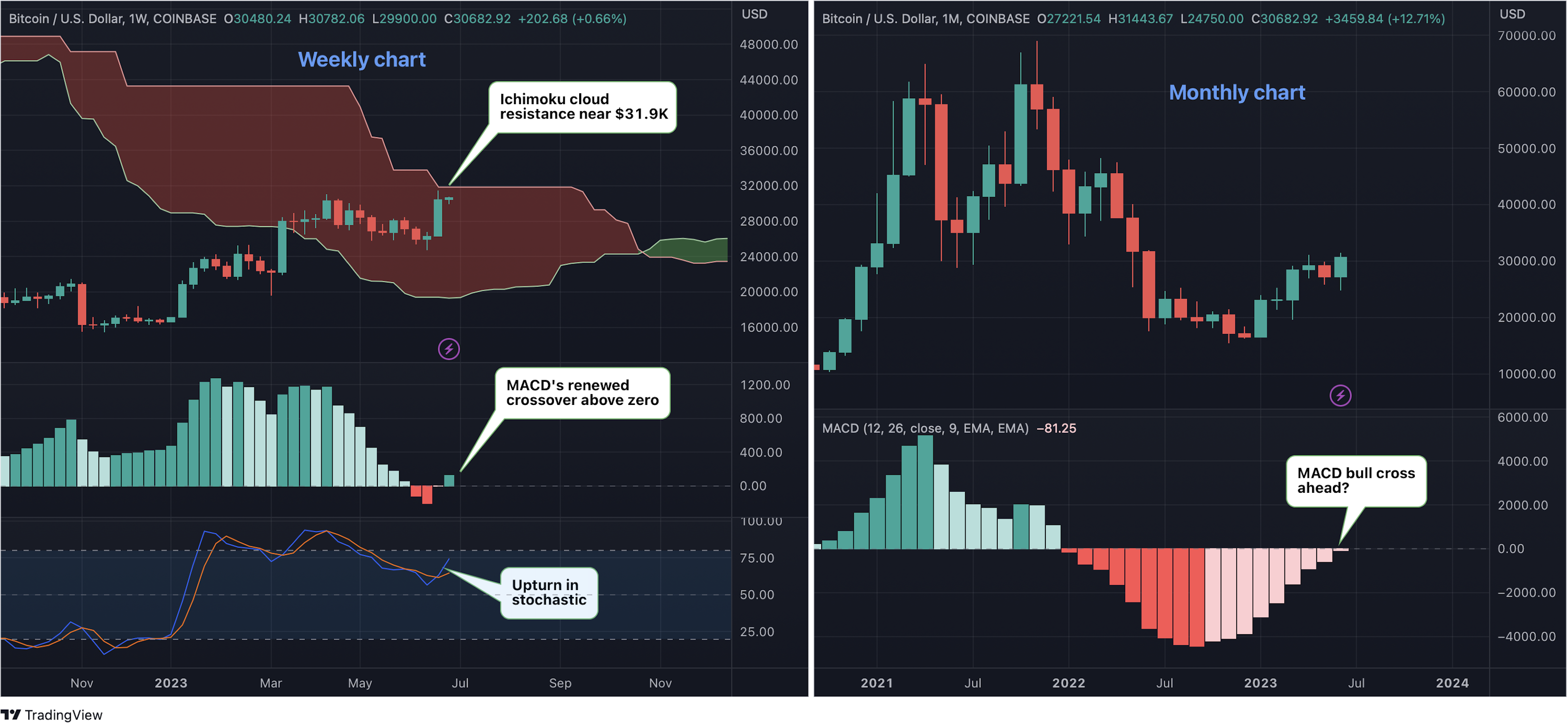1568x724 pixels.
Task: Click the Mar label on weekly time axis
Action: [x=271, y=683]
